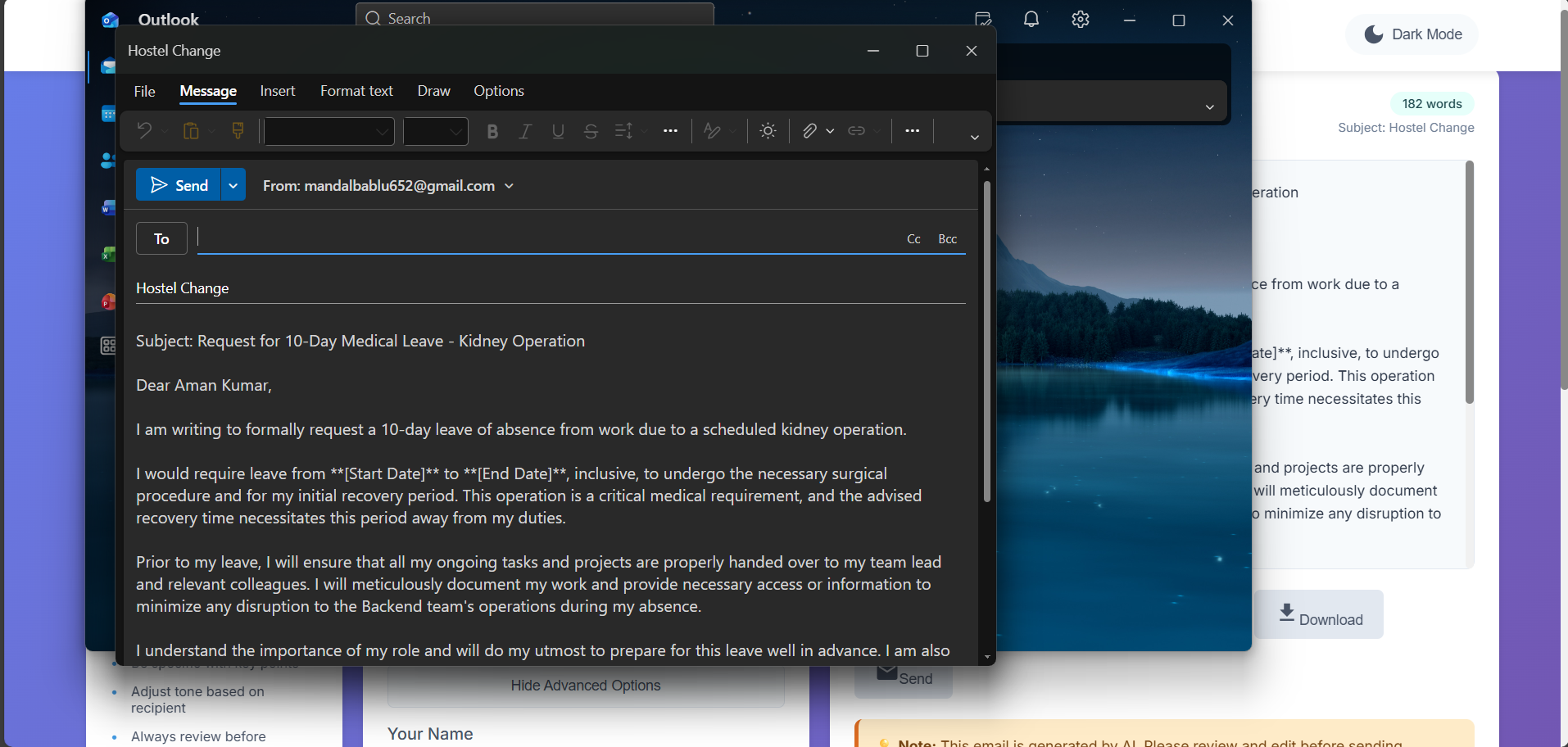
Task: Open the Send options dropdown arrow
Action: point(233,185)
